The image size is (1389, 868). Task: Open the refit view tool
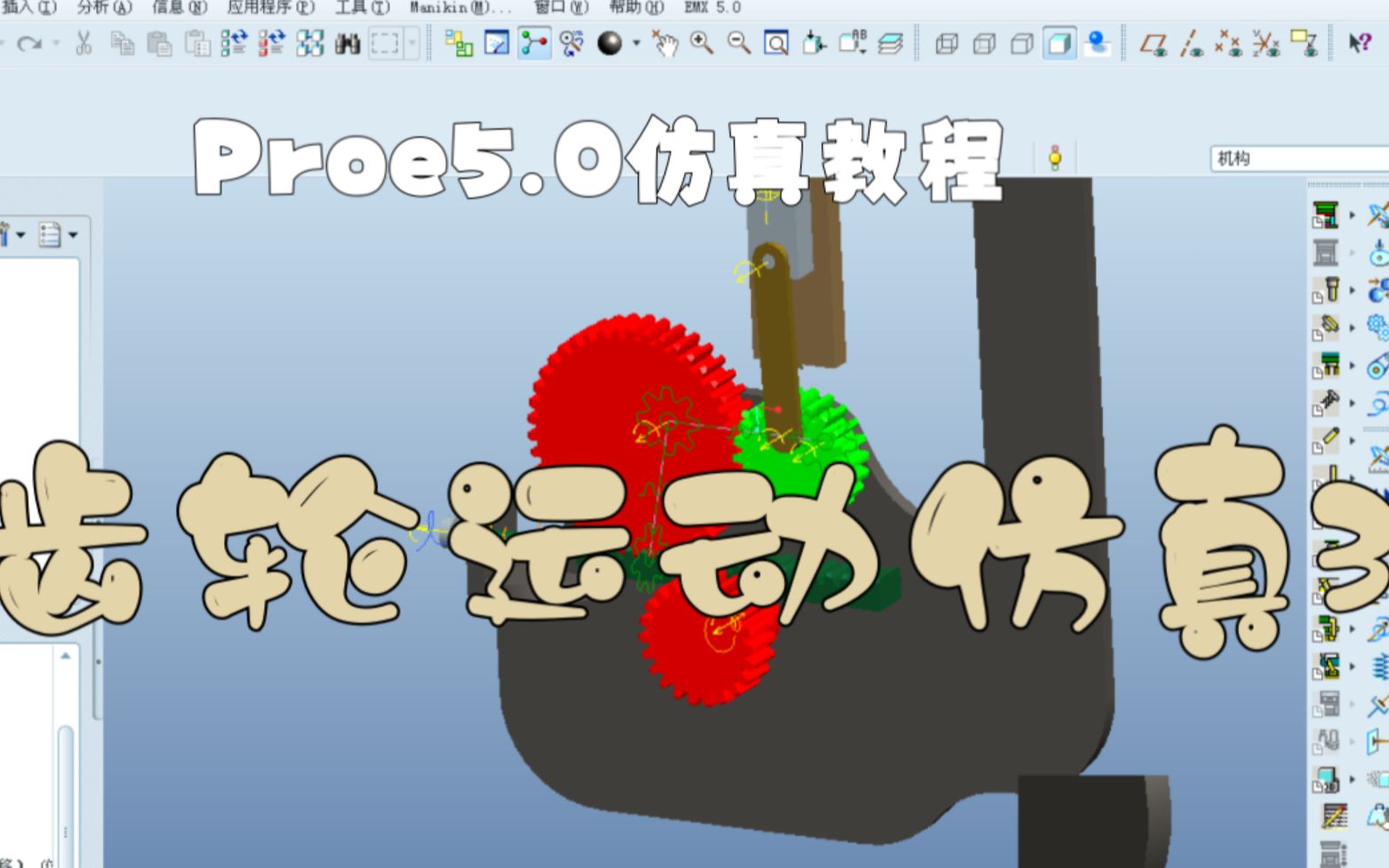776,43
